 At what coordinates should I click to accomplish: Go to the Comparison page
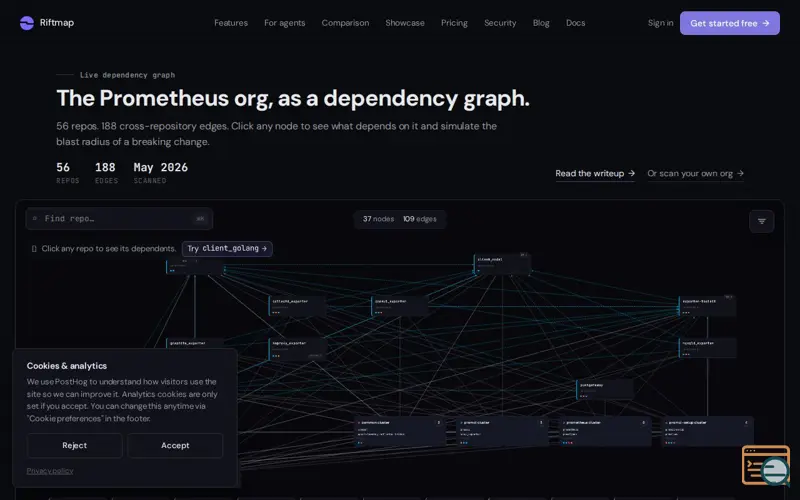point(345,23)
